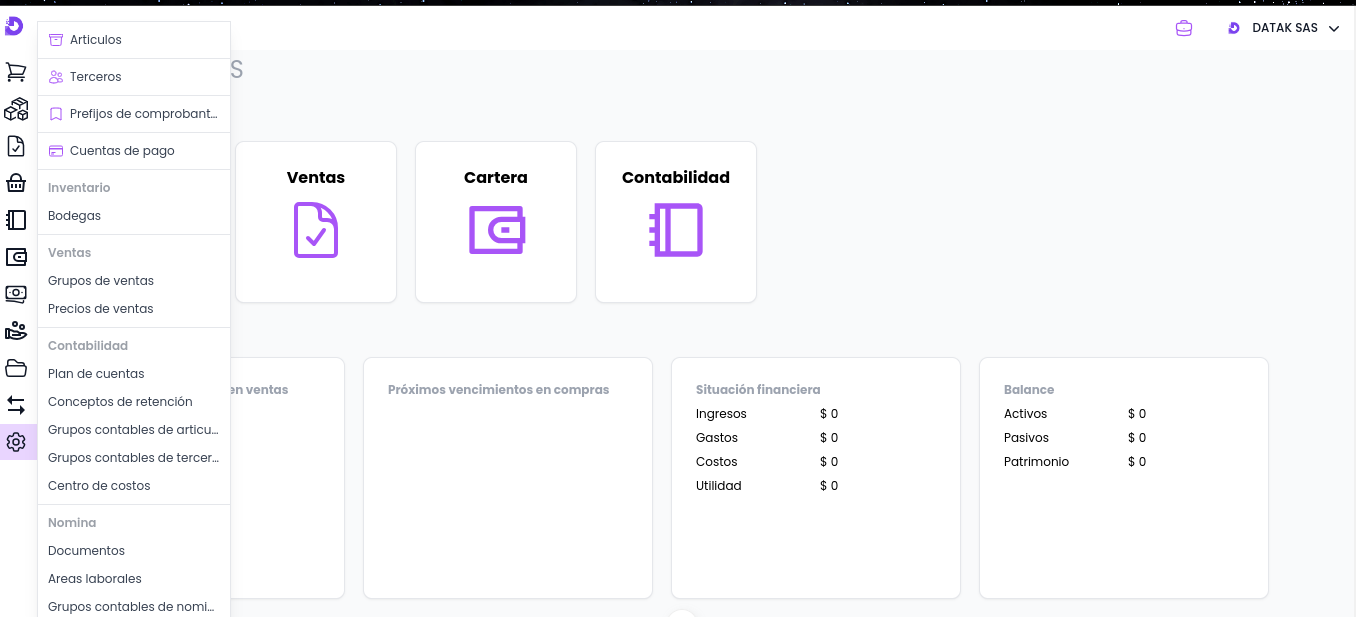
Task: Select Centro de costos menu entry
Action: pyautogui.click(x=99, y=486)
